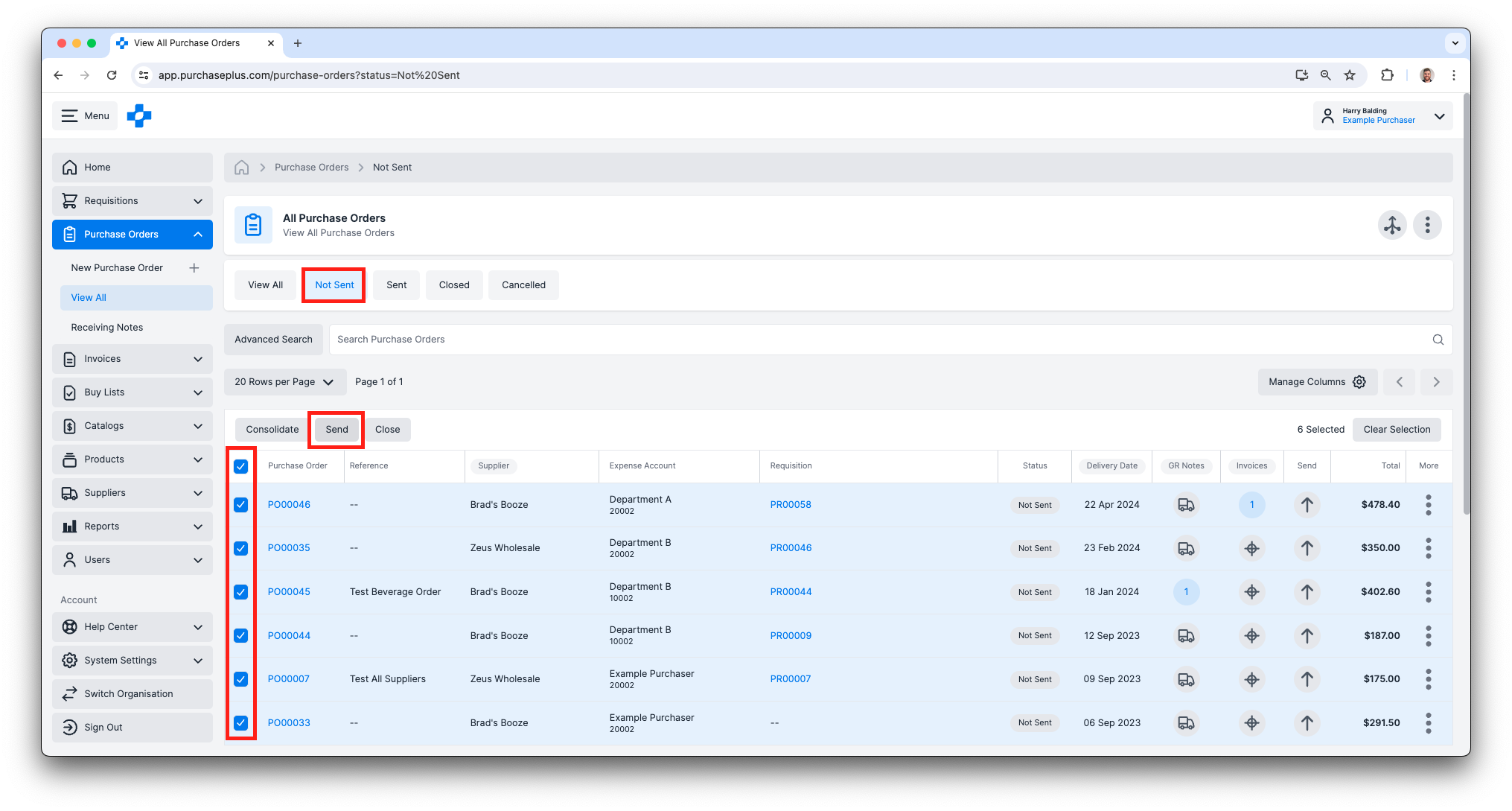The width and height of the screenshot is (1512, 811).
Task: Click the GR Notes truck icon for PO00046
Action: tap(1186, 505)
